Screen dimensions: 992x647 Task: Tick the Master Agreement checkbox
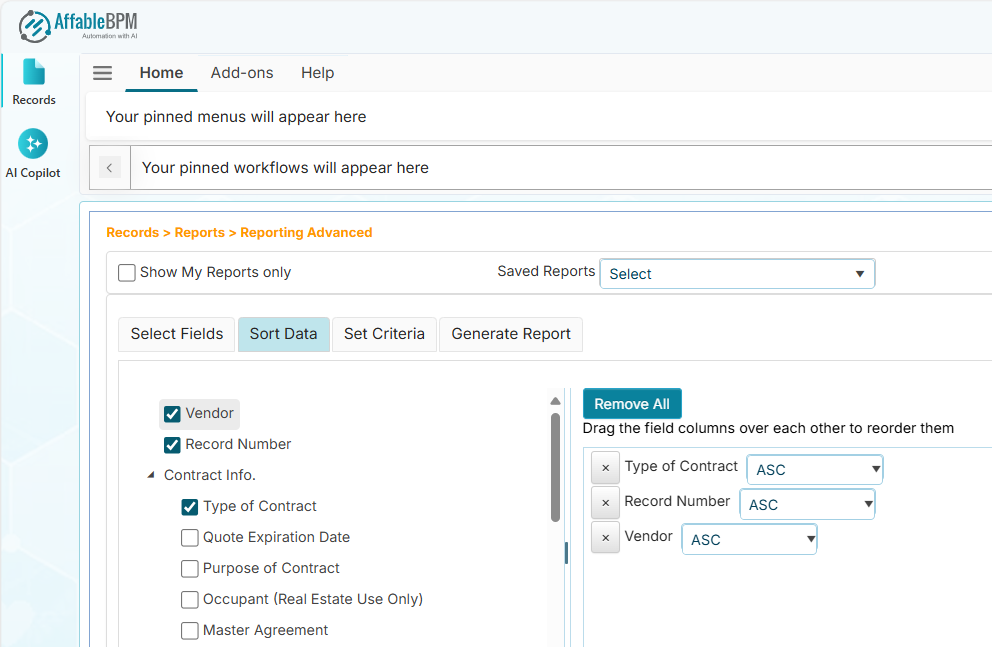tap(190, 631)
